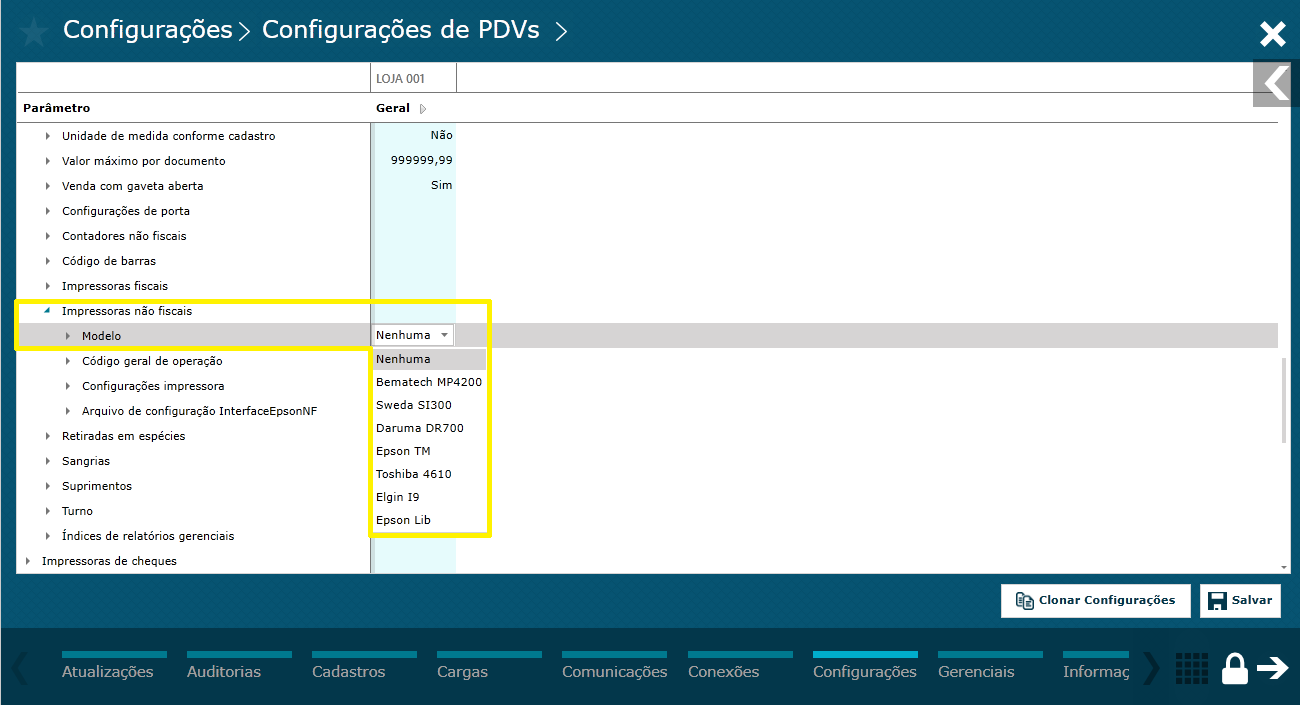
Task: Switch to the Auditorias tab
Action: tap(224, 671)
